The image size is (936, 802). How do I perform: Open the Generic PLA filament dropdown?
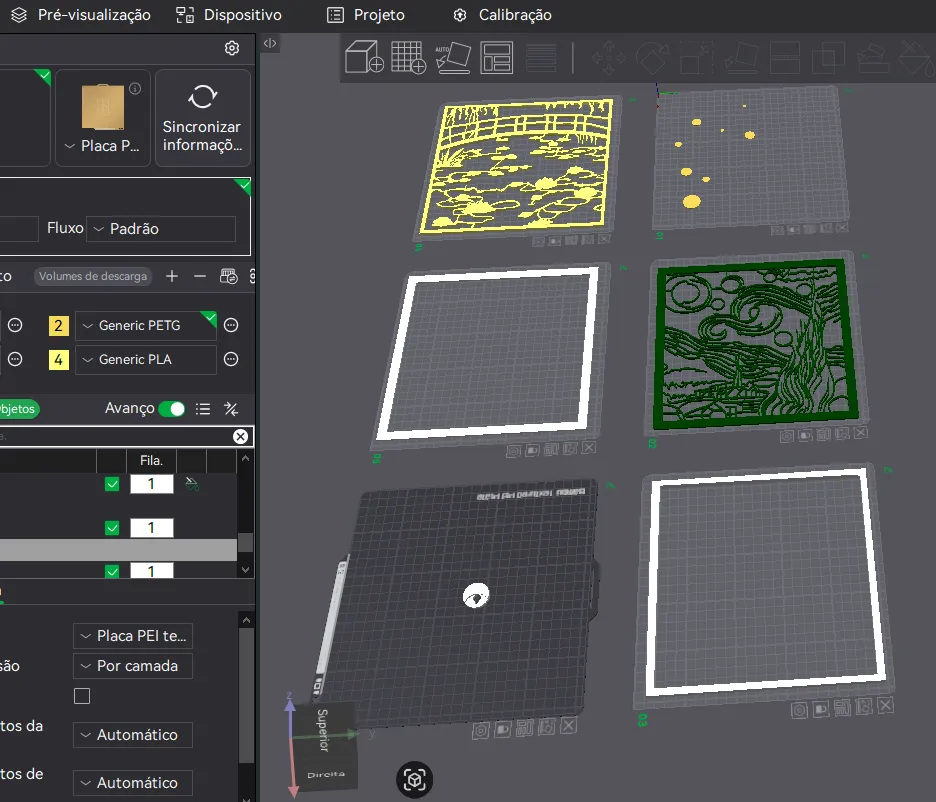[x=146, y=359]
